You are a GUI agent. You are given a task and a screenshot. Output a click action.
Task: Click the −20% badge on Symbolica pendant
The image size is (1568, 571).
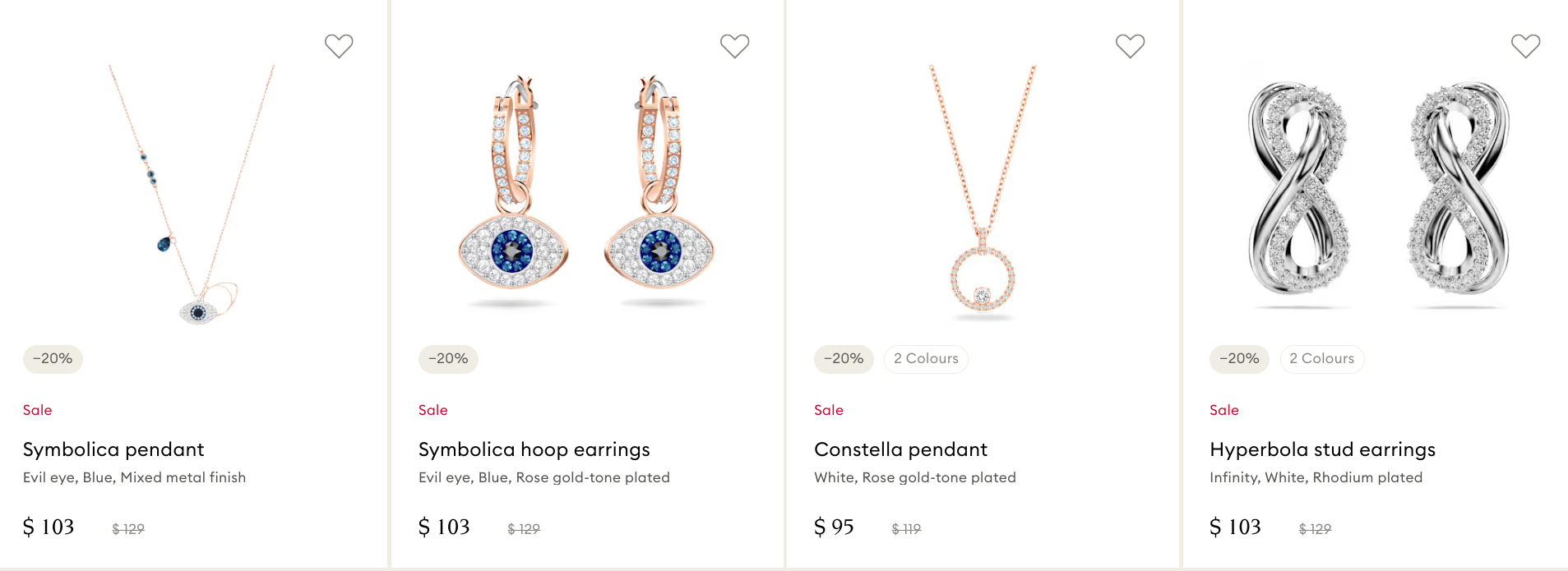tap(53, 359)
